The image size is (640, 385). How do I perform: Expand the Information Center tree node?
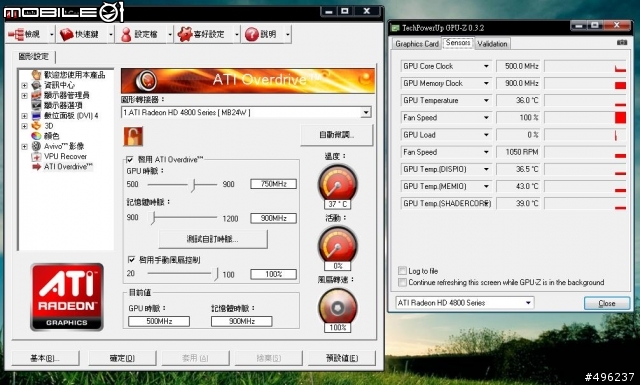[x=24, y=85]
